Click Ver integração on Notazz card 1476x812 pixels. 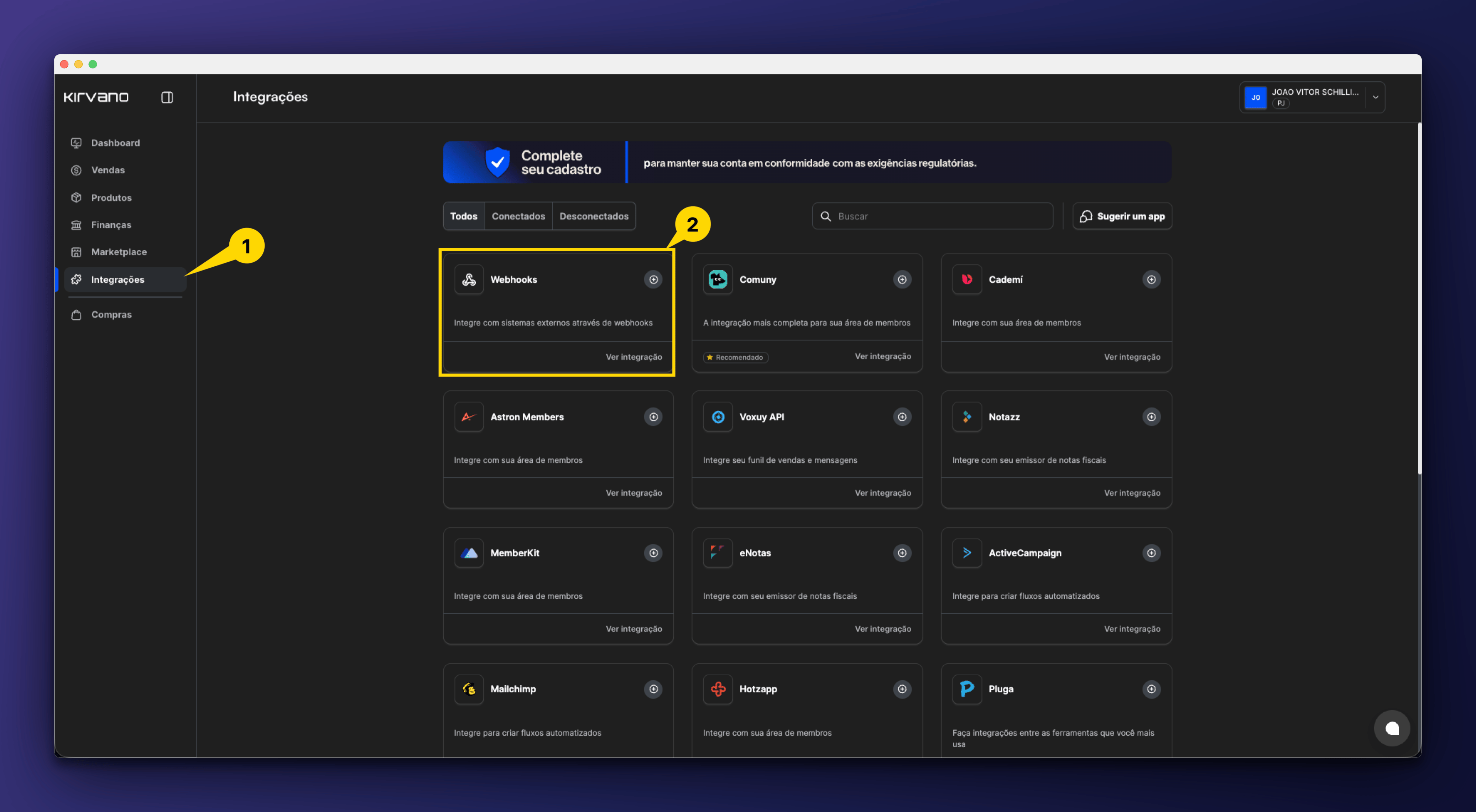click(x=1132, y=493)
